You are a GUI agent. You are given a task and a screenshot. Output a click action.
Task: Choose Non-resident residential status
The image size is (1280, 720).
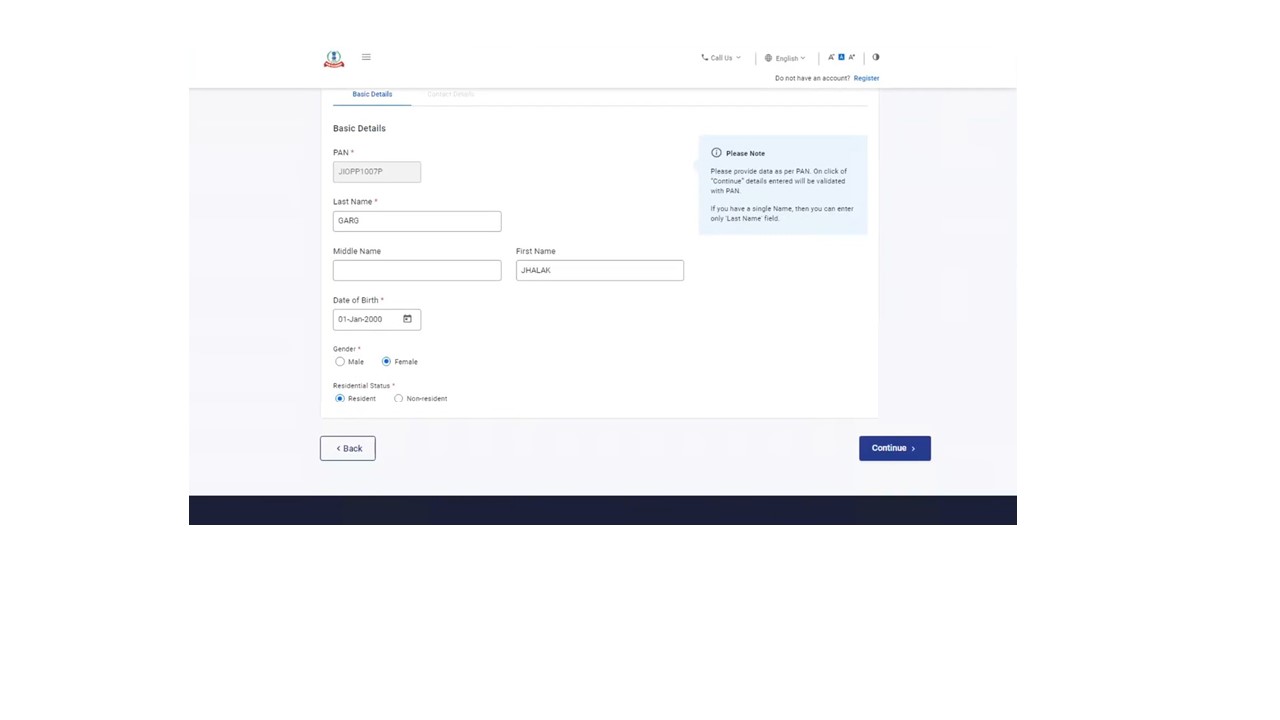click(399, 399)
